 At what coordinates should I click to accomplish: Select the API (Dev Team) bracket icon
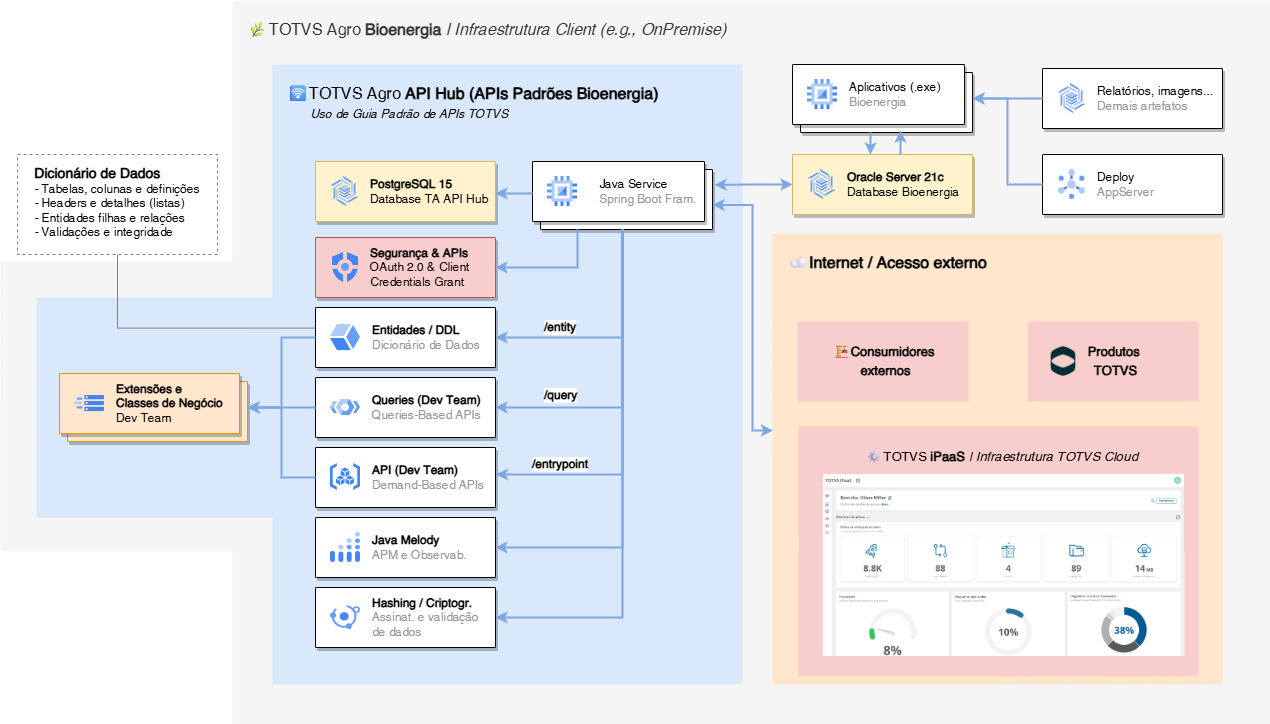(x=345, y=477)
